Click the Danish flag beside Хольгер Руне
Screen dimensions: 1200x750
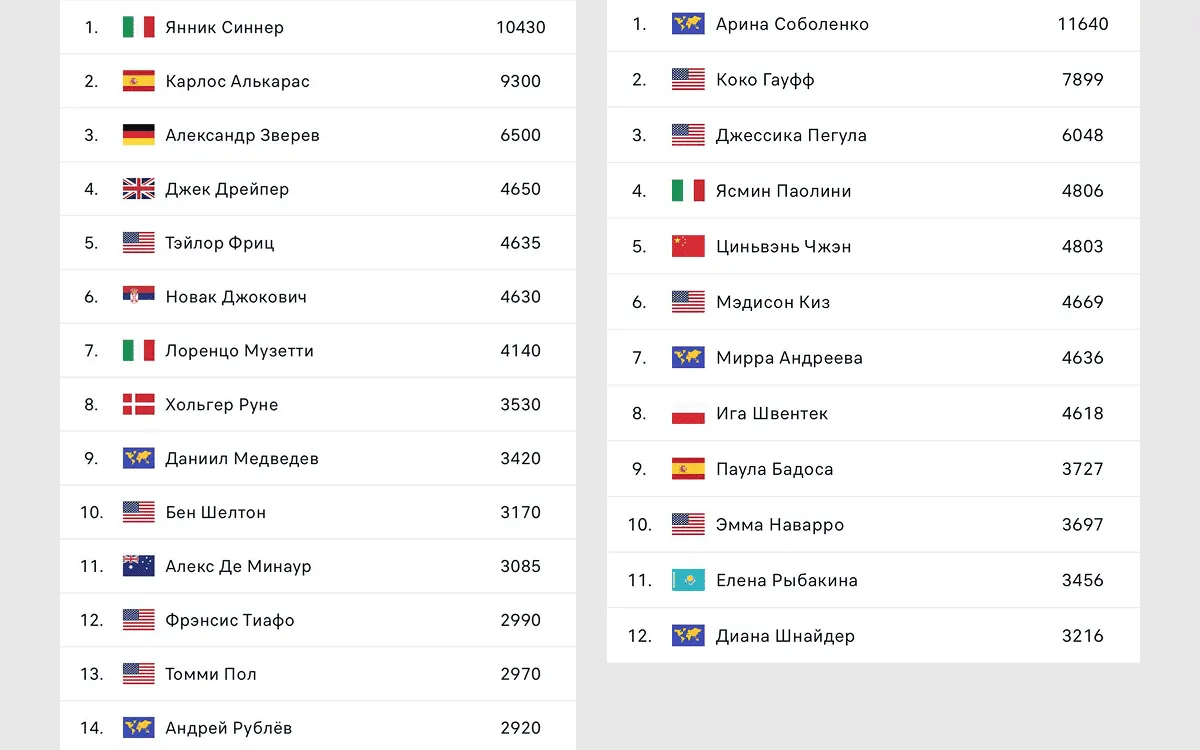[x=138, y=404]
